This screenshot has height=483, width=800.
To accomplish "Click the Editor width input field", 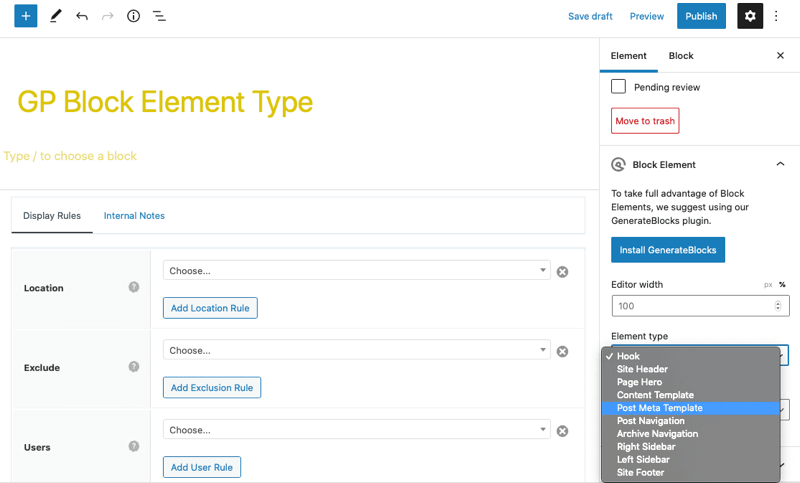I will [700, 306].
